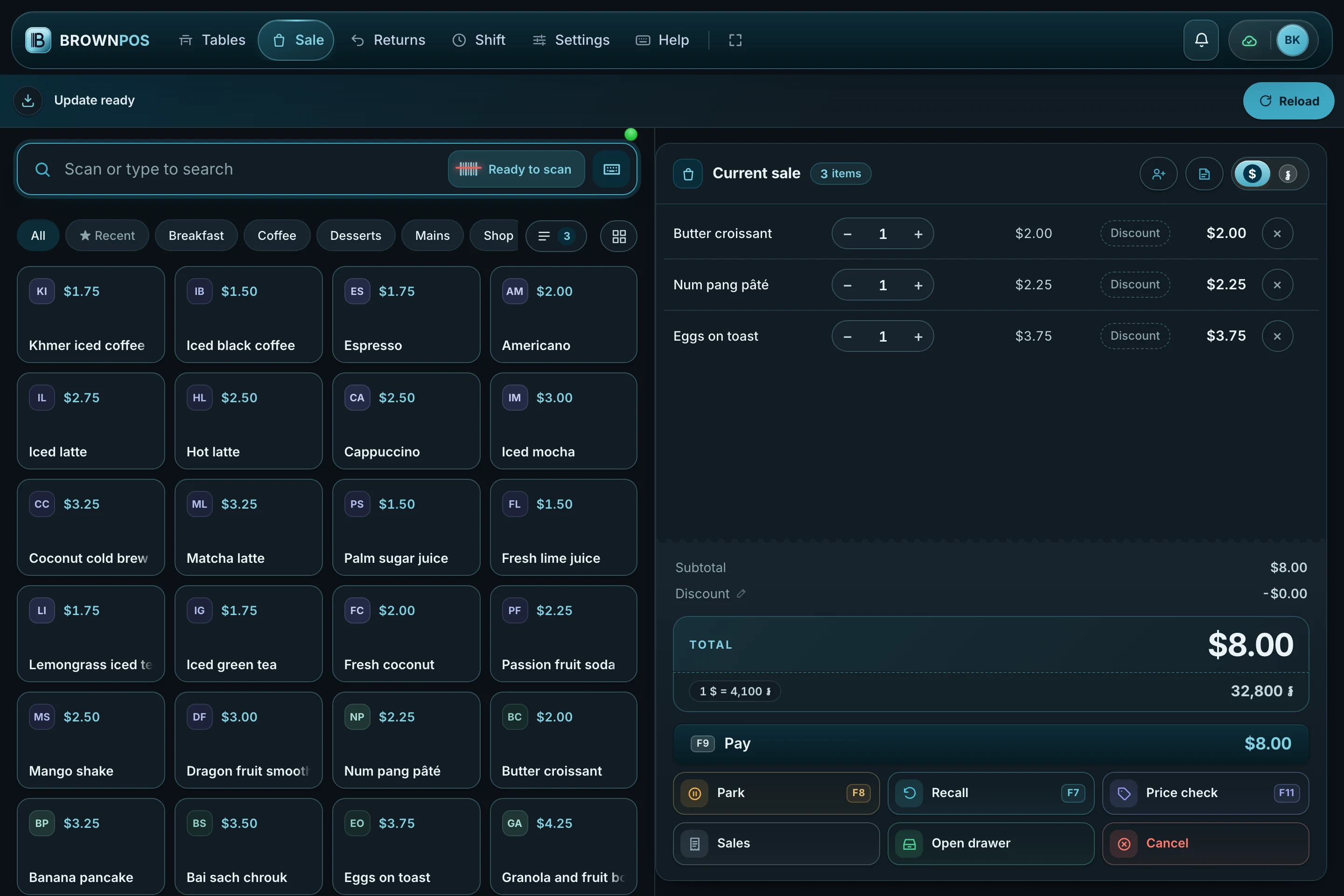Open Settings in top navigation
Image resolution: width=1344 pixels, height=896 pixels.
[571, 40]
